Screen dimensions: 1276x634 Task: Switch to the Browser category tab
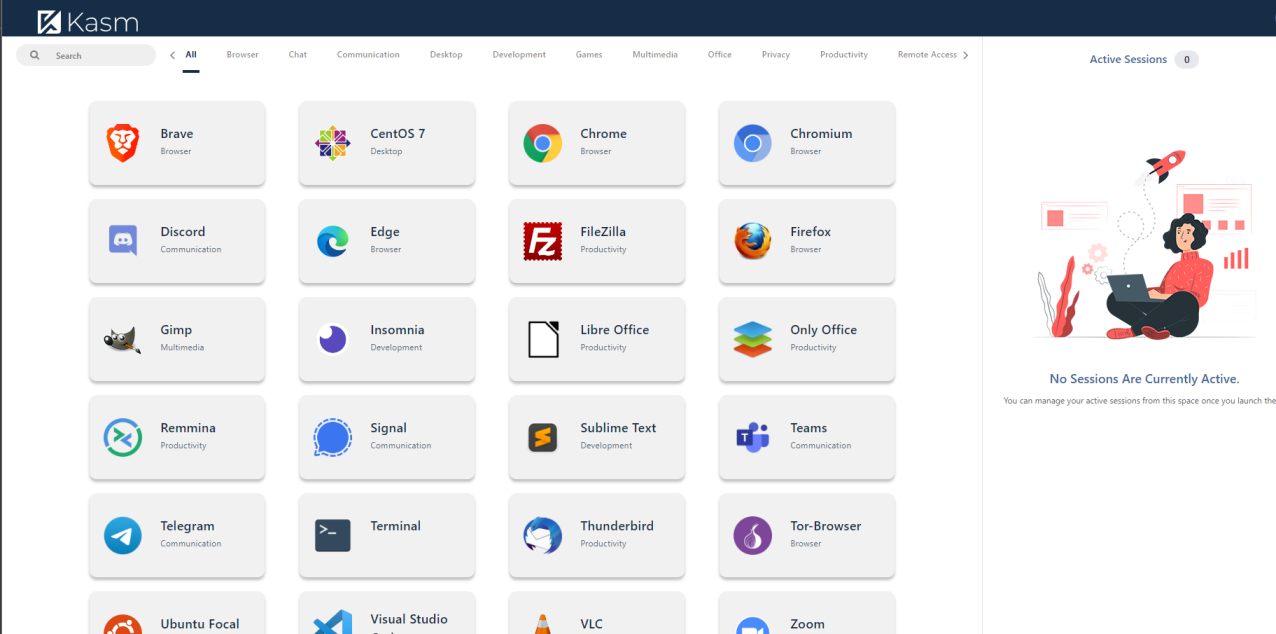(x=242, y=55)
